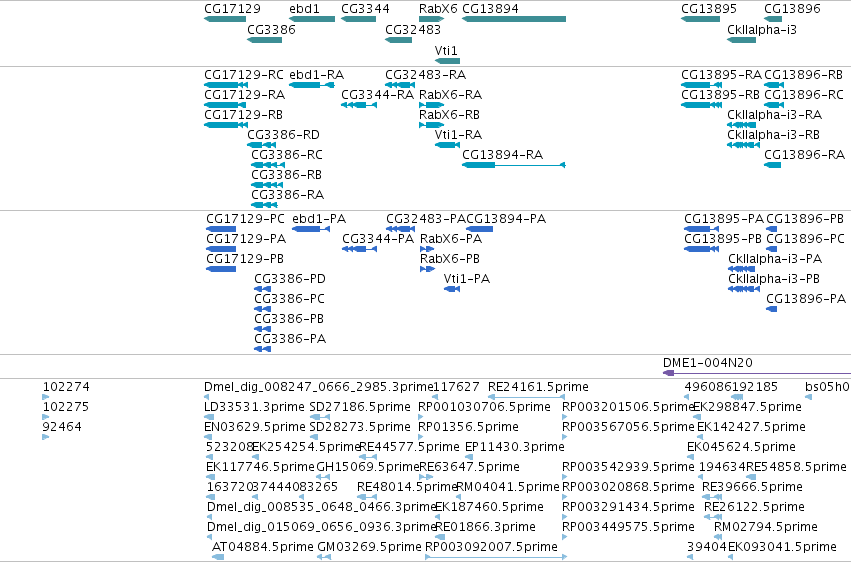Click the CkIIalpha-i3 gene label

click(x=762, y=29)
